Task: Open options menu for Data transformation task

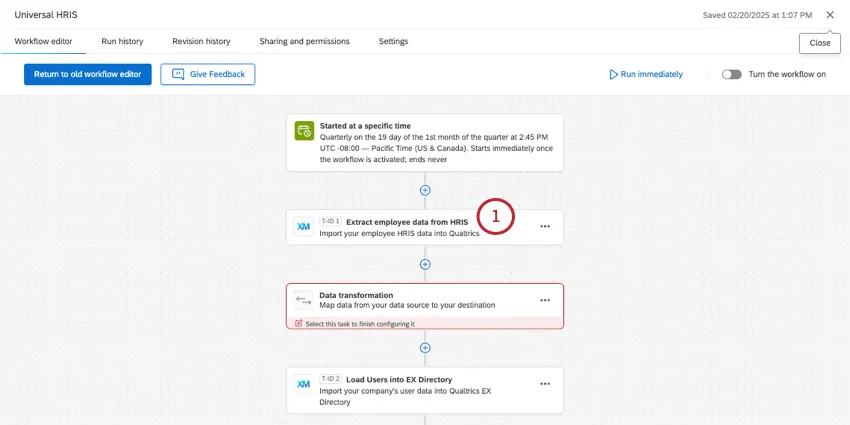Action: click(x=545, y=300)
